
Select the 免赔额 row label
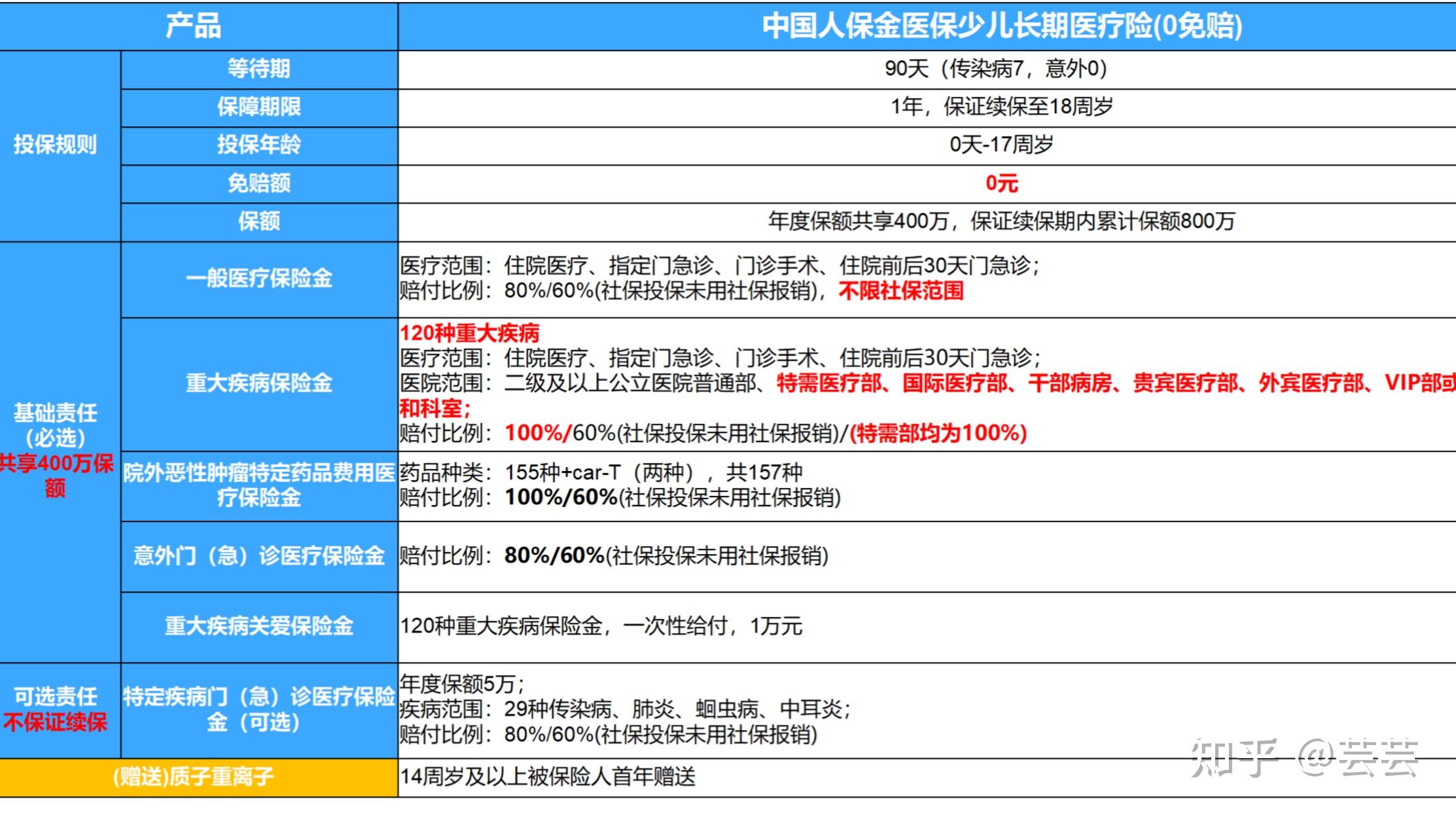259,183
